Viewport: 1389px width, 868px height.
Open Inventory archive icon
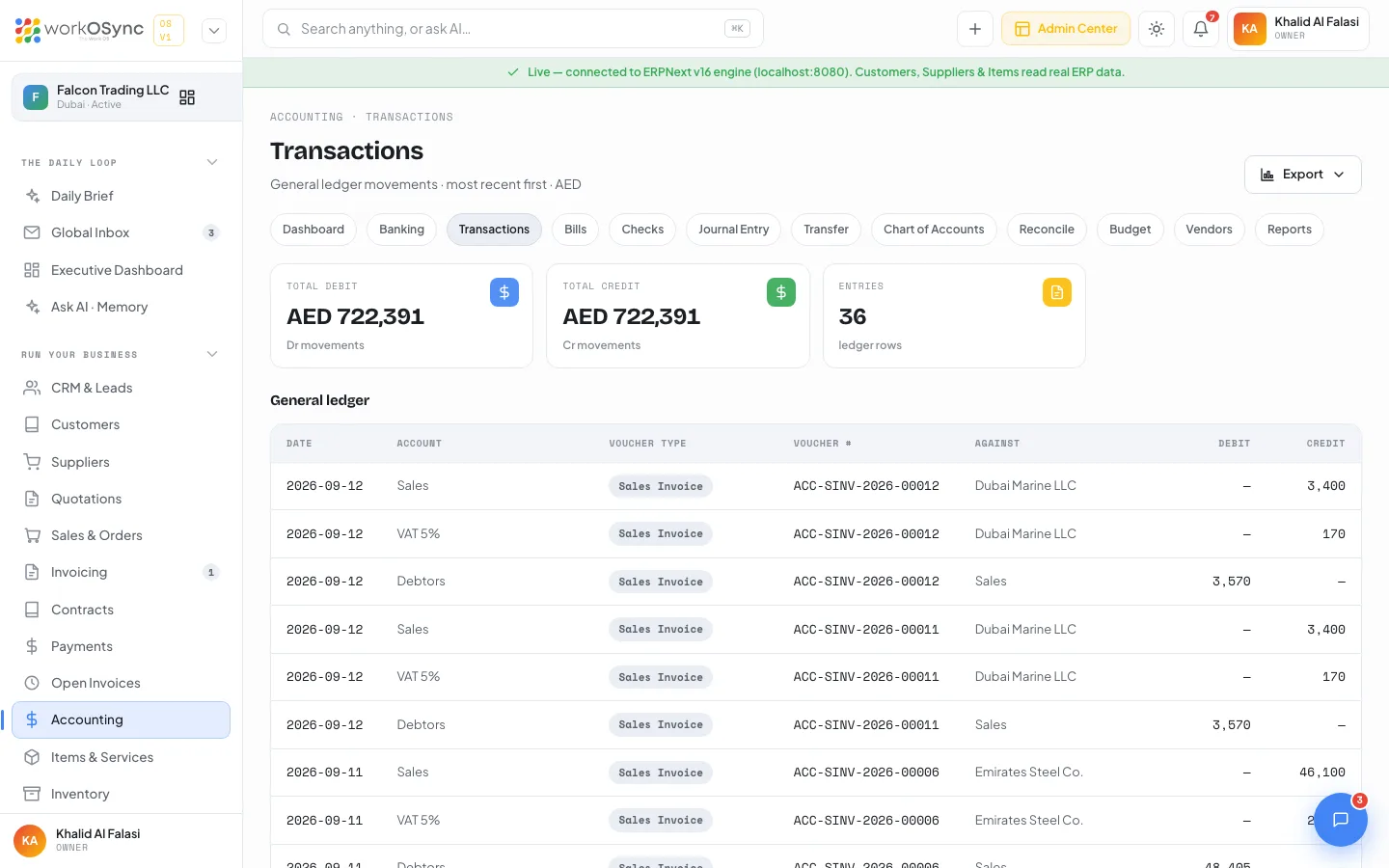click(x=32, y=794)
